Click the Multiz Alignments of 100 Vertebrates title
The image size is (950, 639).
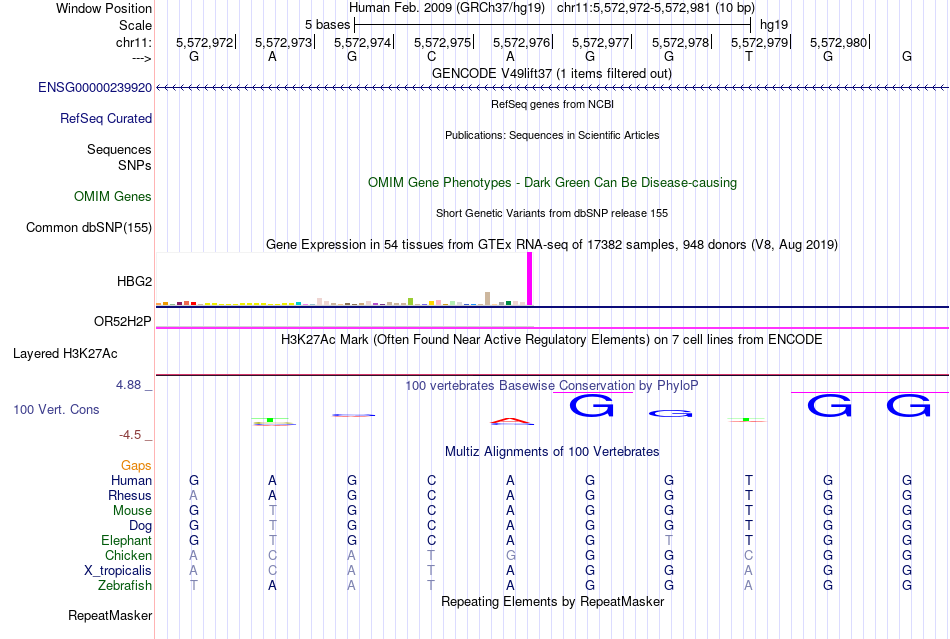[552, 452]
